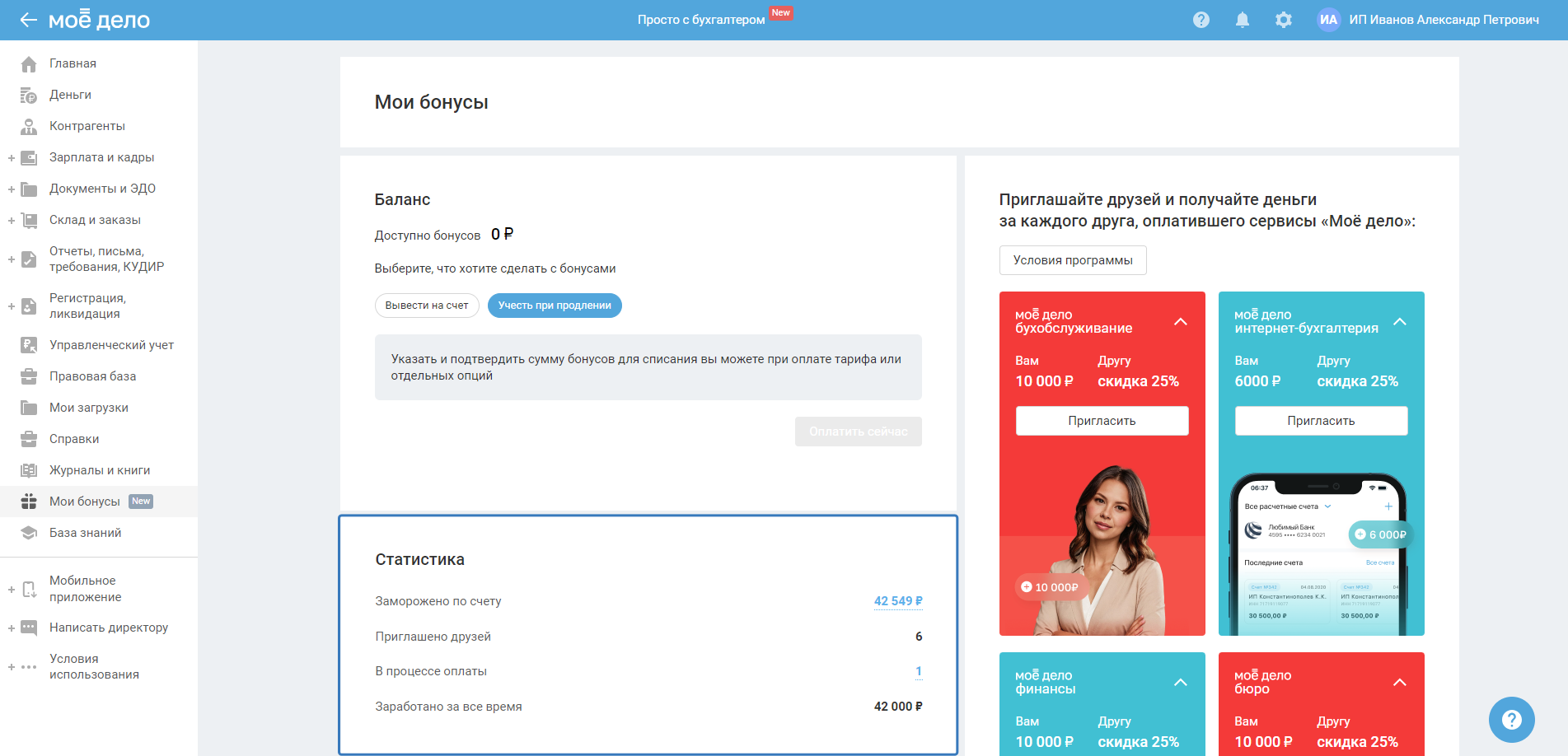Click the Оплатить сейчас button
The width and height of the screenshot is (1568, 756).
point(859,432)
